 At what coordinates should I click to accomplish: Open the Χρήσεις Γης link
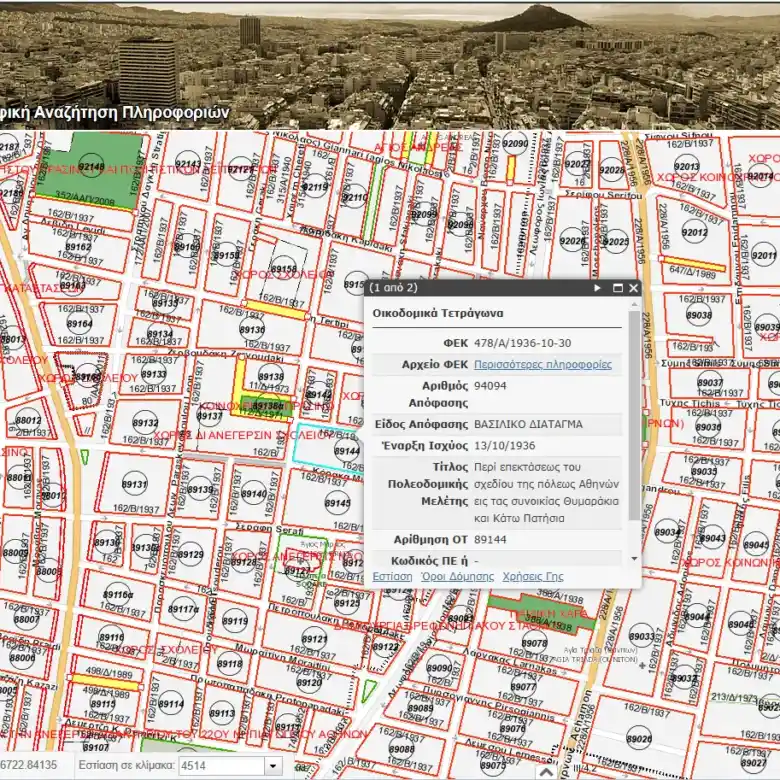533,576
